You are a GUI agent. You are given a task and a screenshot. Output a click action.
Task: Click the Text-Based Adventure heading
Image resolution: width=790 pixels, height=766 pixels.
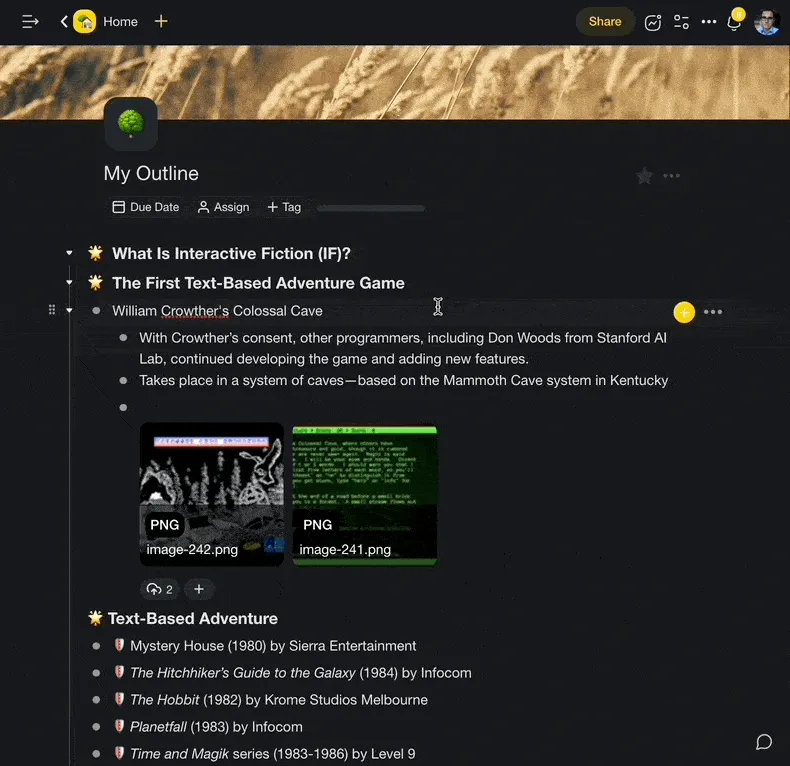[193, 619]
